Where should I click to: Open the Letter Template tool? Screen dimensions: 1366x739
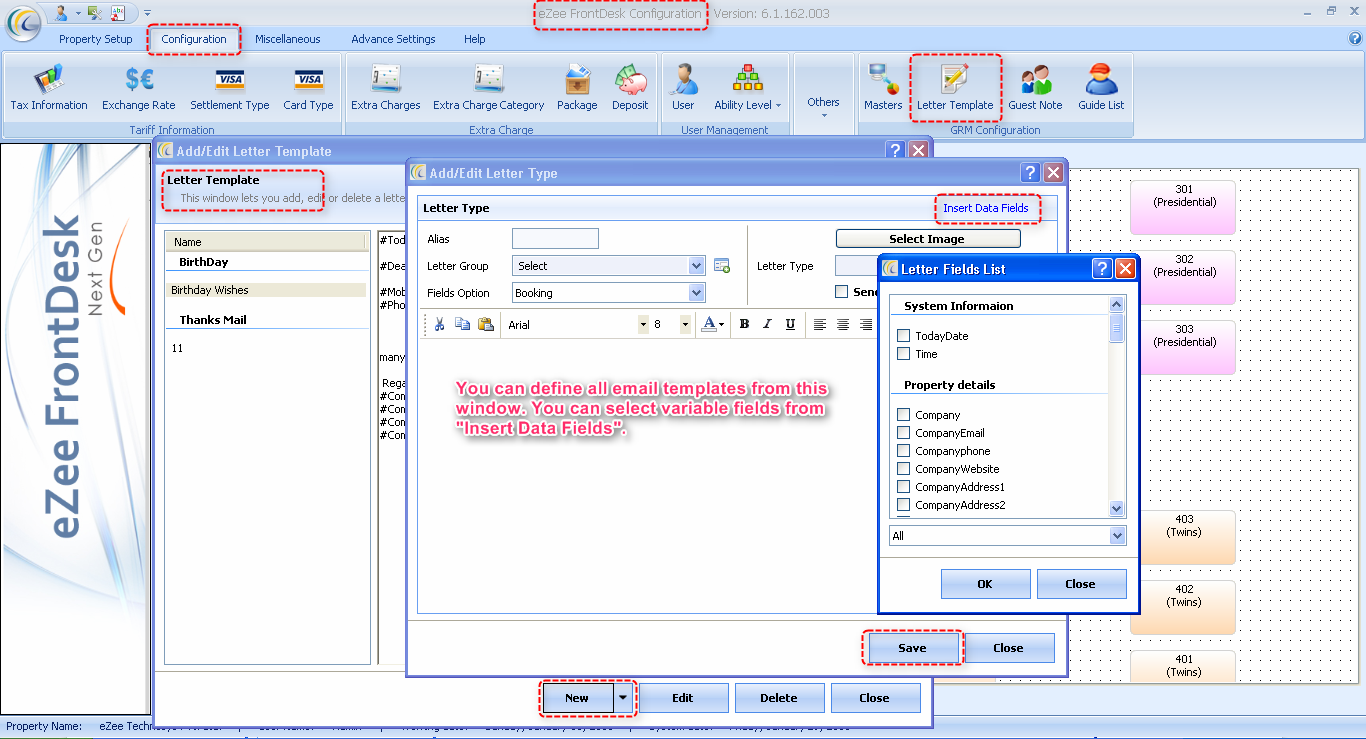[x=955, y=87]
